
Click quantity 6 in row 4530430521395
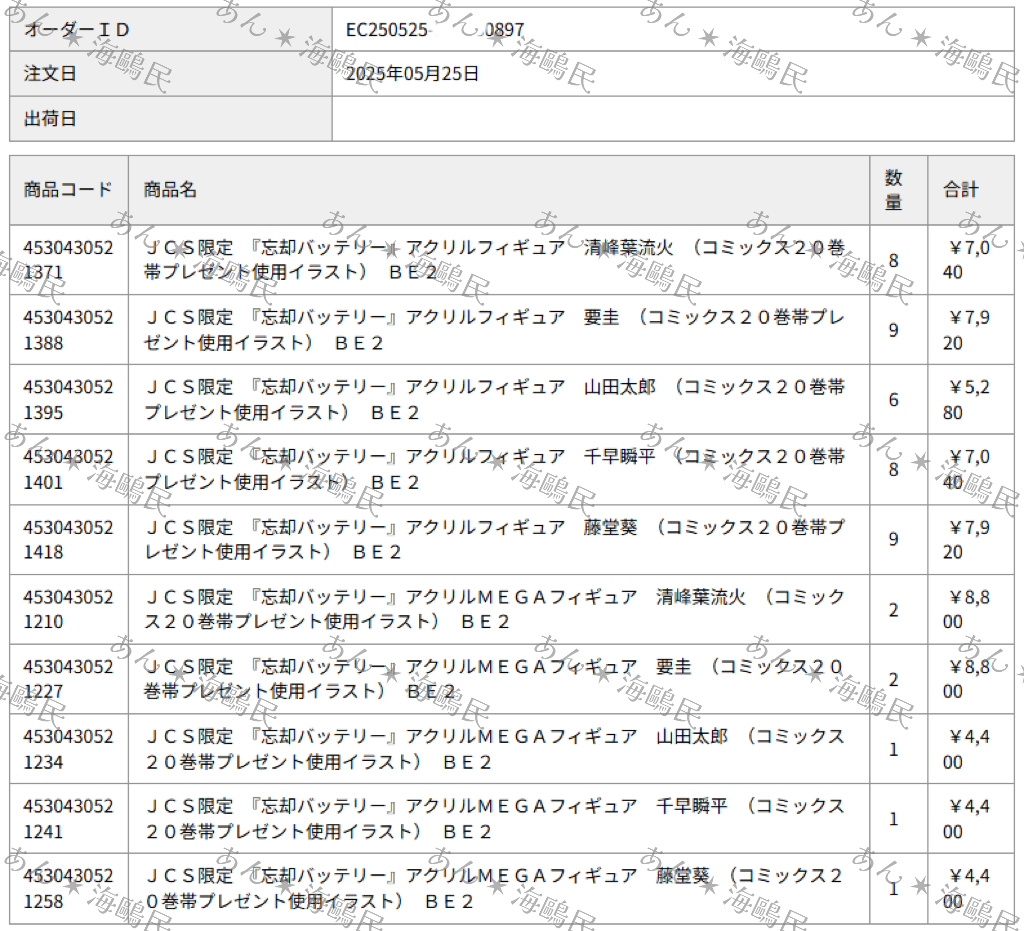tap(893, 400)
